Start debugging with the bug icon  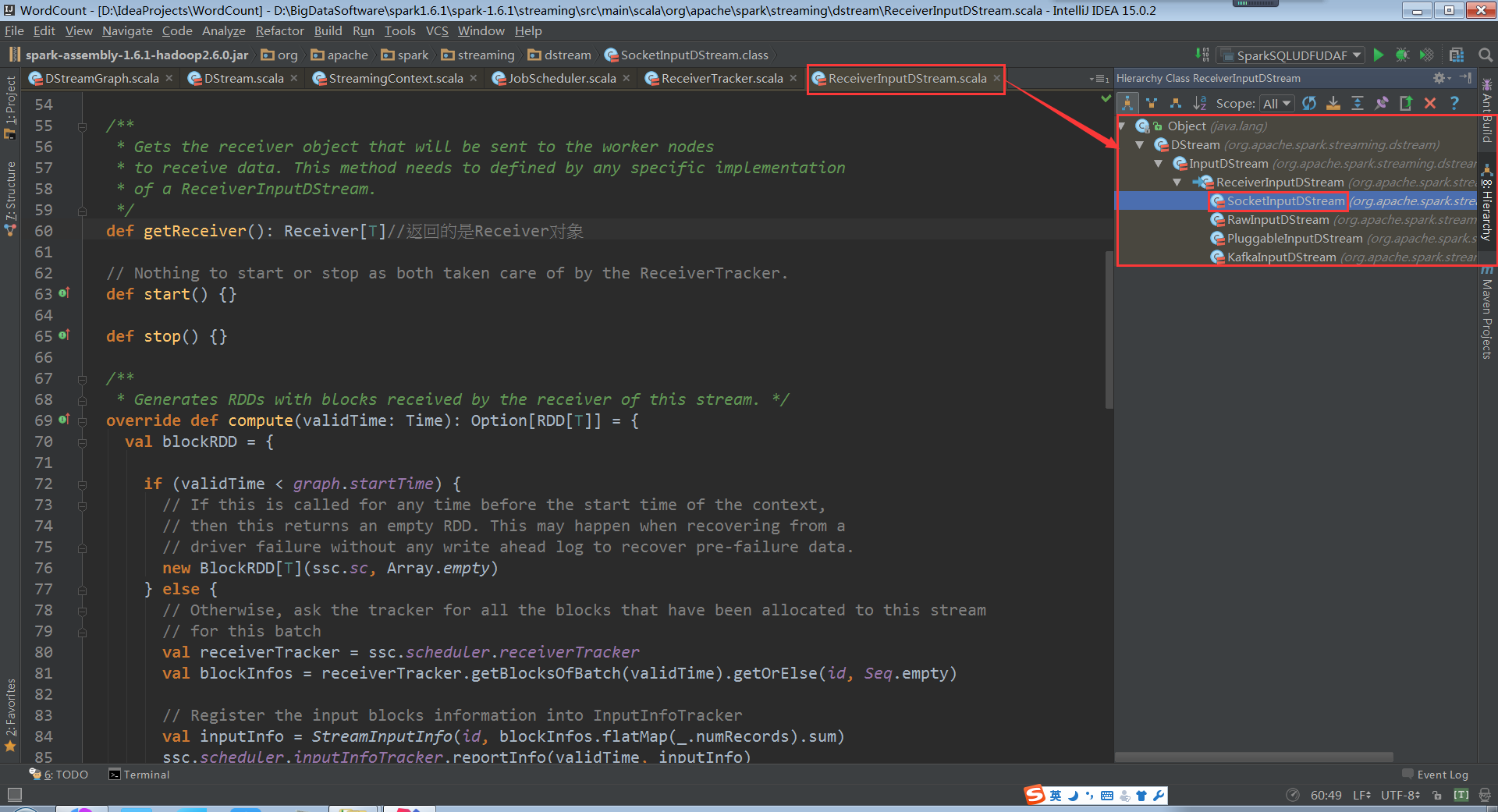pos(1402,55)
